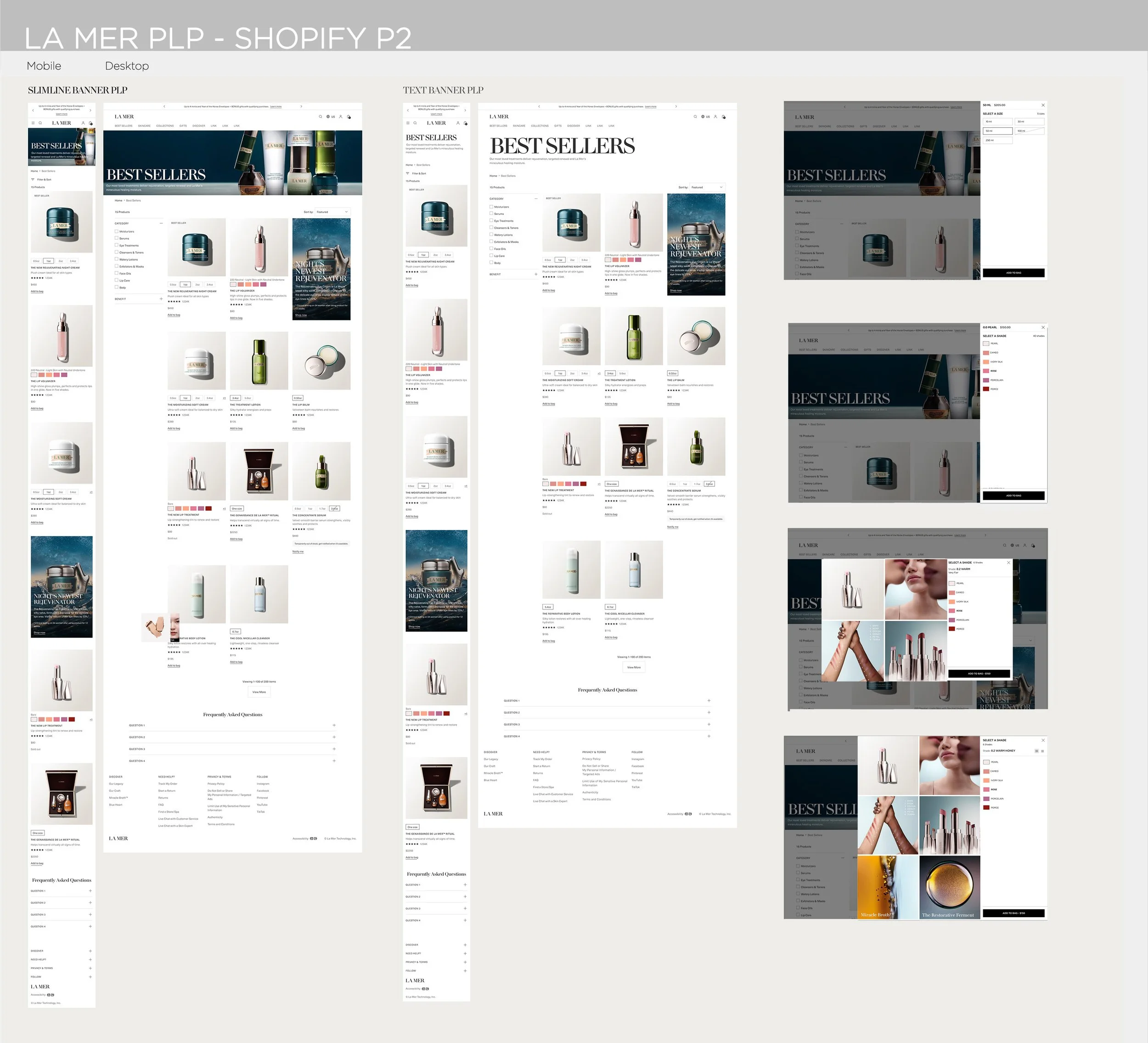The height and width of the screenshot is (1043, 1148).
Task: Click search icon in slimline banner desktop header
Action: [320, 117]
